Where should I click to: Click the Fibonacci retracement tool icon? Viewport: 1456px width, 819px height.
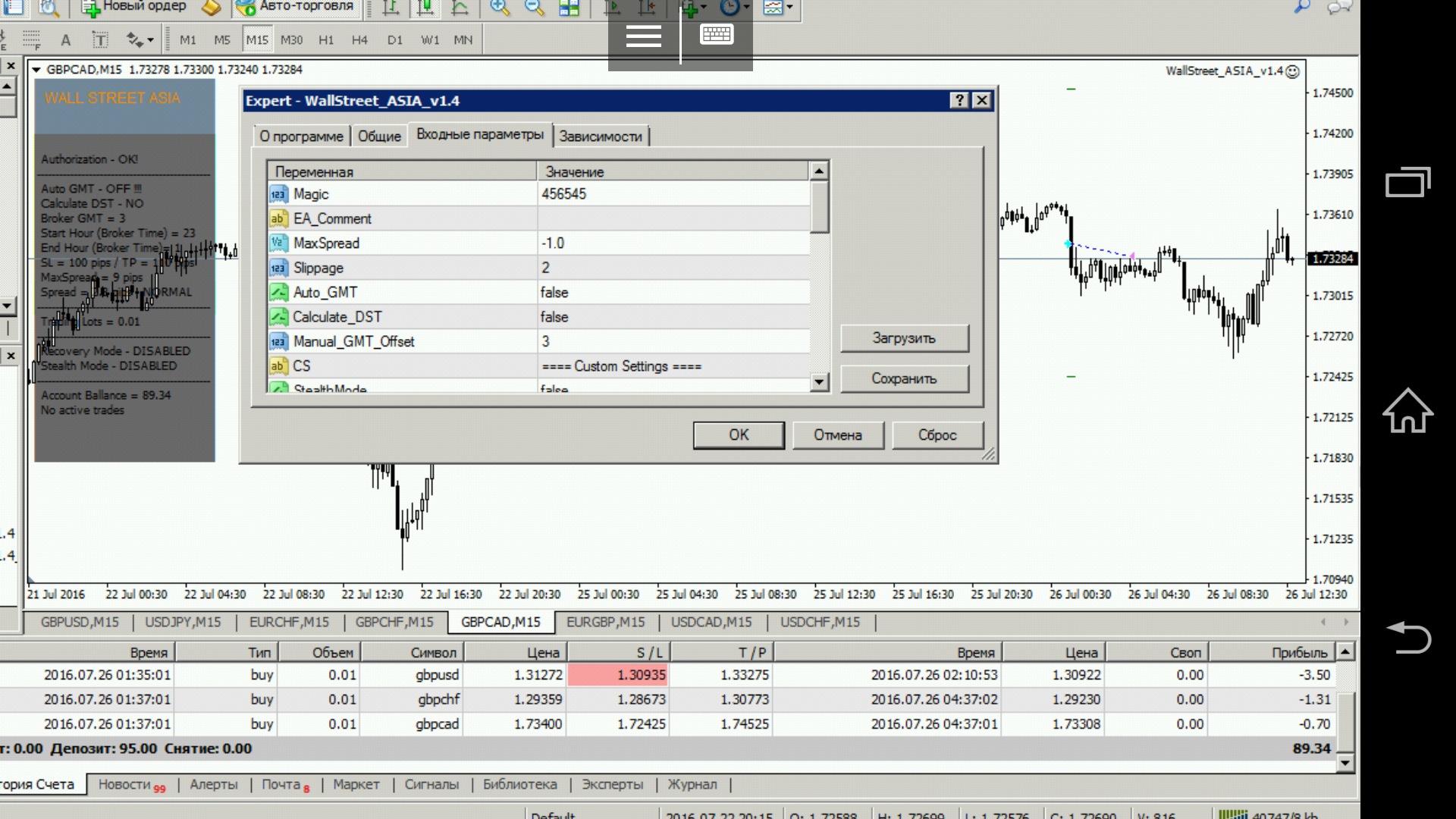pyautogui.click(x=32, y=39)
